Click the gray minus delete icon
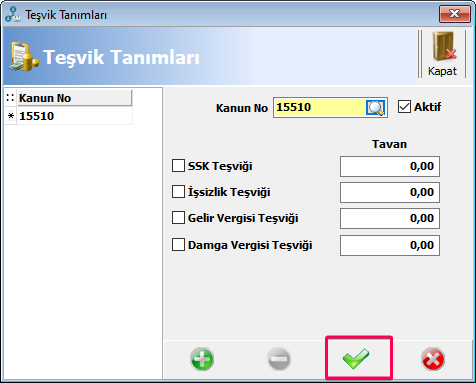476x383 pixels. point(279,359)
